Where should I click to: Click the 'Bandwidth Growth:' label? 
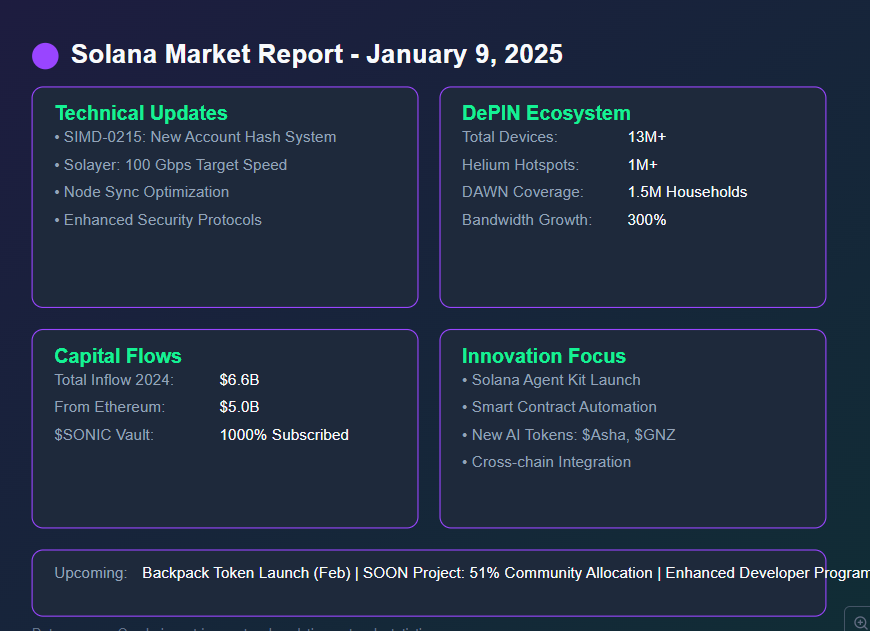click(x=527, y=220)
